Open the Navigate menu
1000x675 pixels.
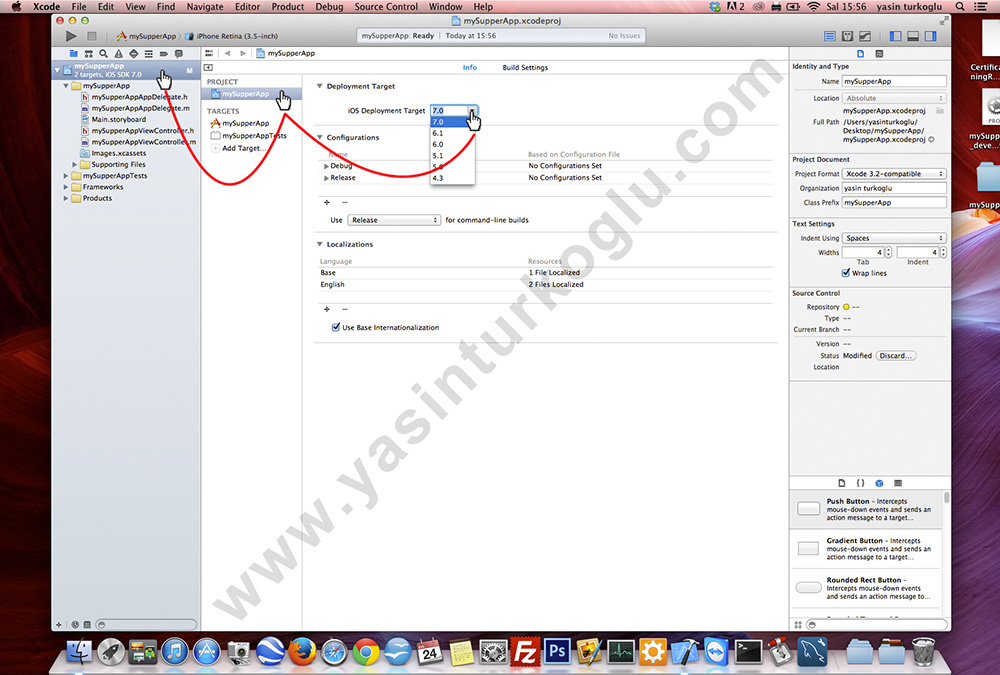(x=205, y=6)
